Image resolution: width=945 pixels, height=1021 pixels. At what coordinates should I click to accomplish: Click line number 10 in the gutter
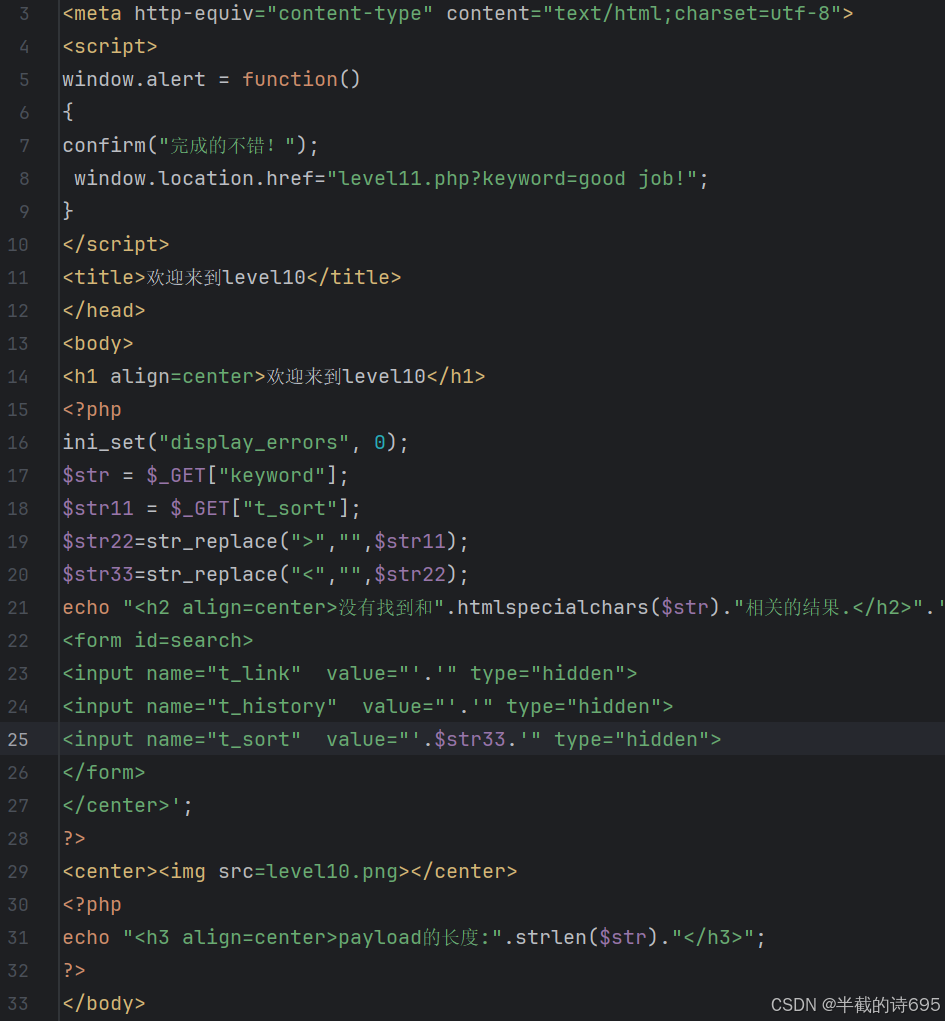point(18,245)
